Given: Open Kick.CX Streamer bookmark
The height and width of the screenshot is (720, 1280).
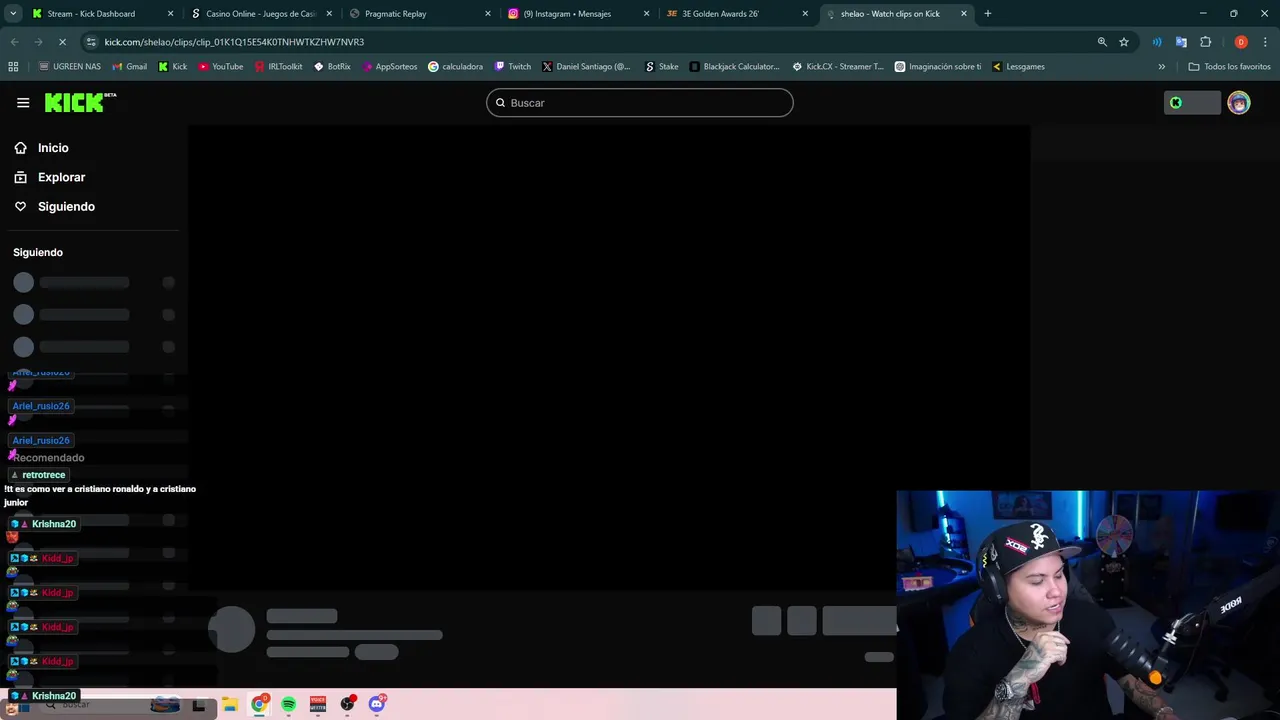Looking at the screenshot, I should click(x=838, y=67).
